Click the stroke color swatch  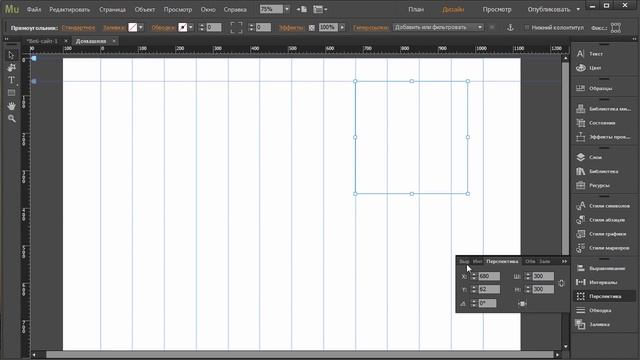point(183,27)
